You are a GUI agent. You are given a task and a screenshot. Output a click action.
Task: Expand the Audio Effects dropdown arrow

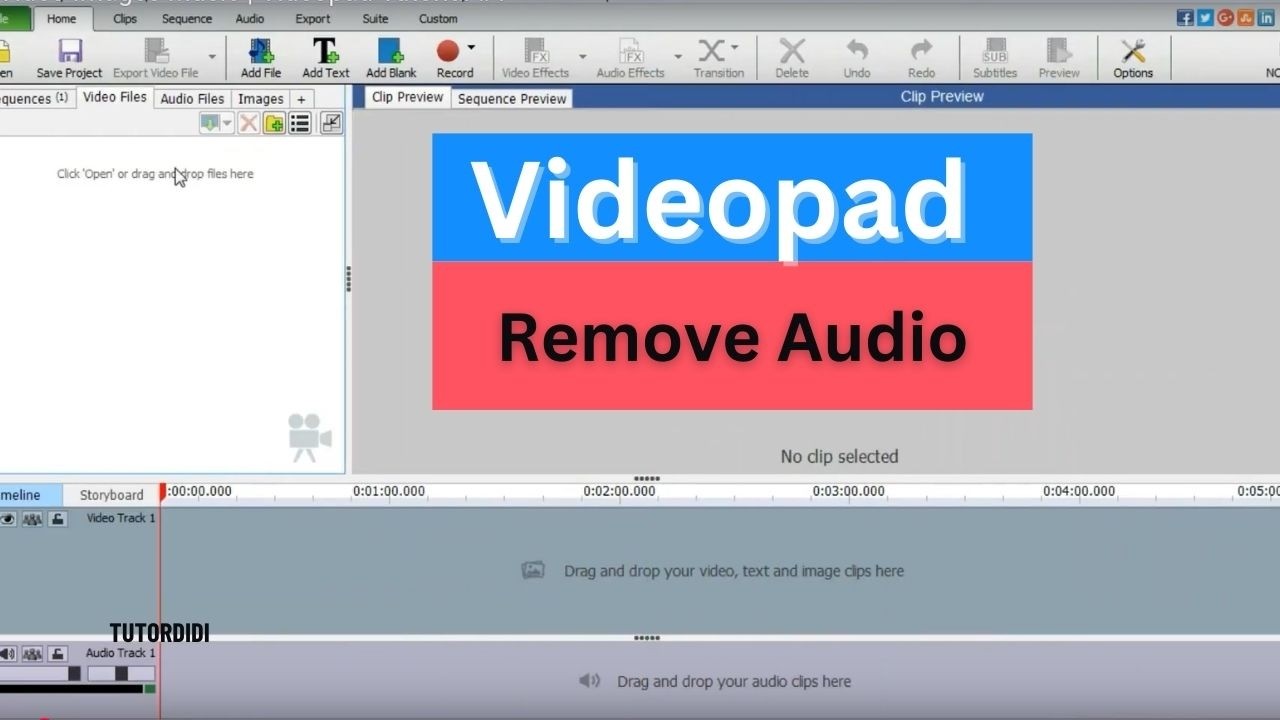coord(677,57)
